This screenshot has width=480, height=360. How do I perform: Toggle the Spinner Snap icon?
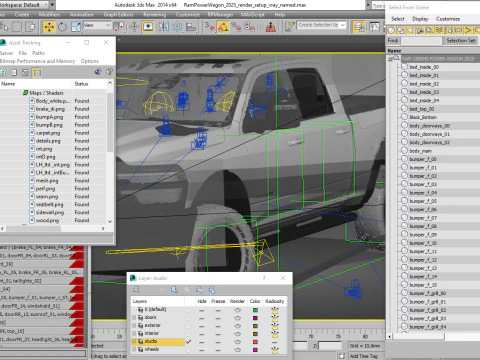250,27
